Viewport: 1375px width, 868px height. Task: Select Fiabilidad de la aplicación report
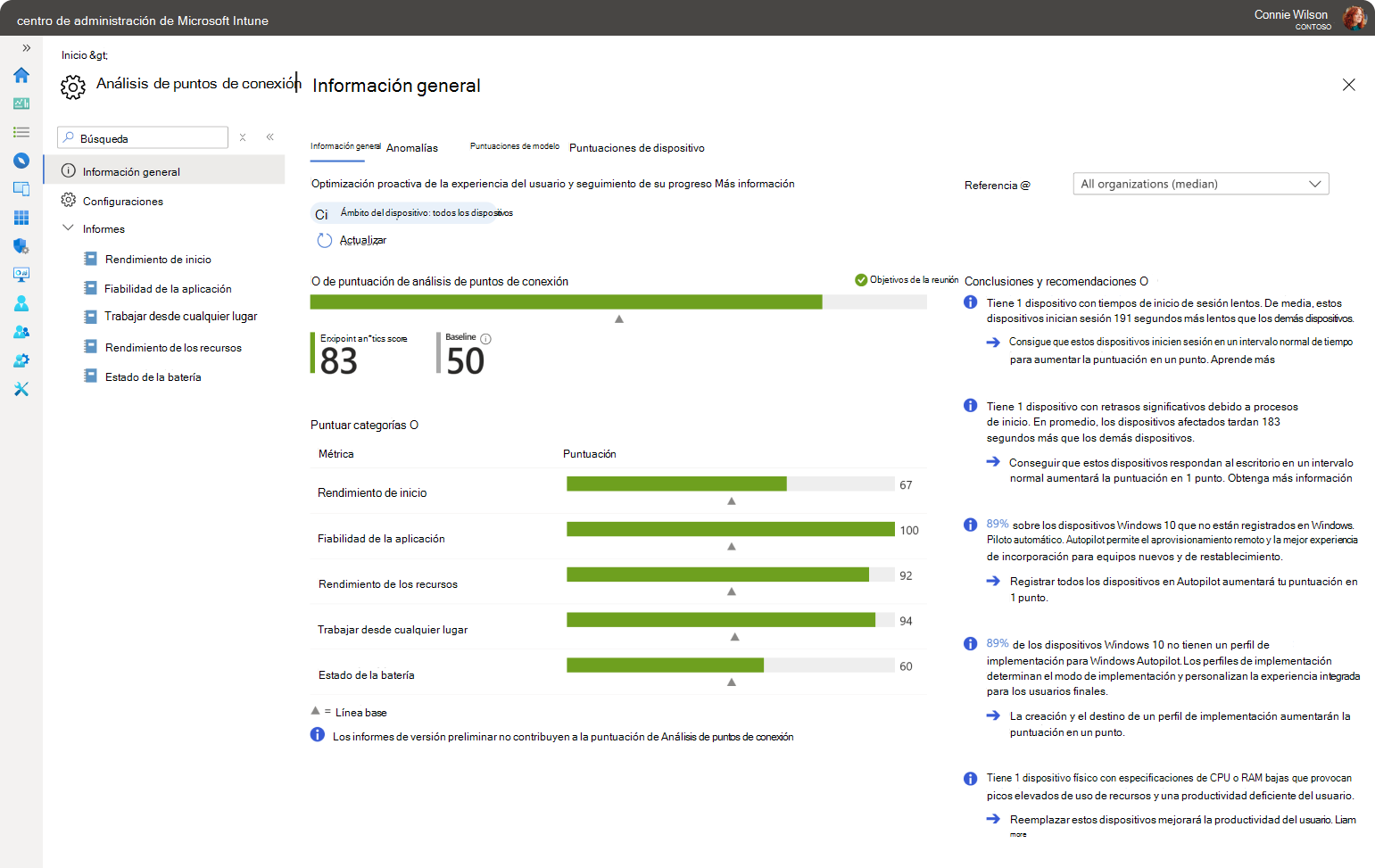click(x=168, y=288)
